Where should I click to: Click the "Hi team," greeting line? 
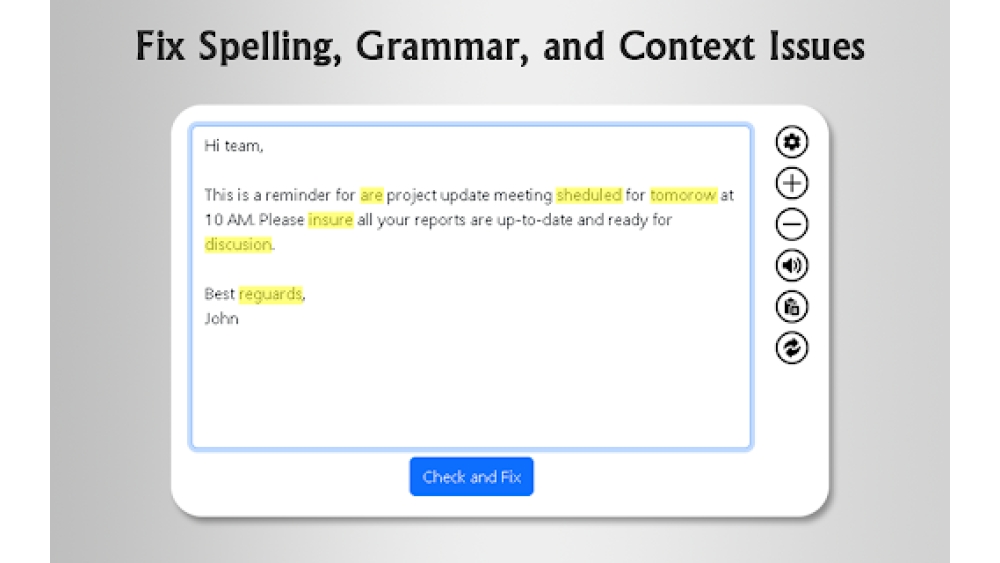pyautogui.click(x=233, y=146)
